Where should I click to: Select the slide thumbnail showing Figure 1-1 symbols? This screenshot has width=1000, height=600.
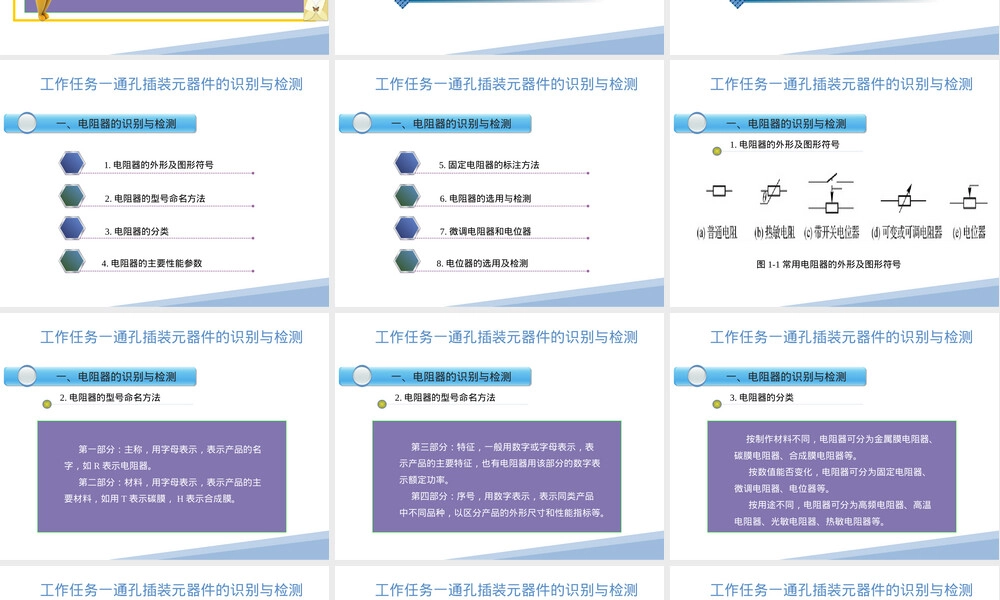835,184
